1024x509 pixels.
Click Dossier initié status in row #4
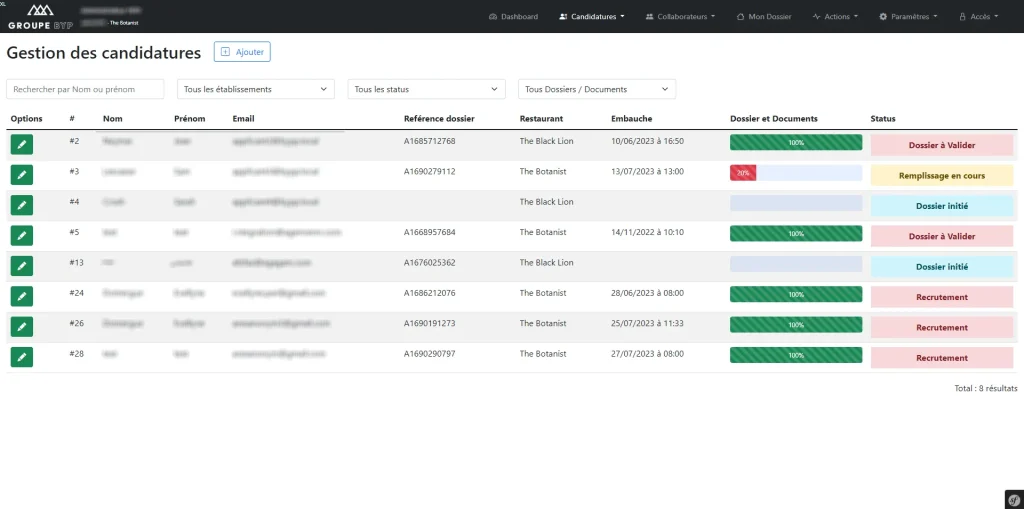(942, 206)
